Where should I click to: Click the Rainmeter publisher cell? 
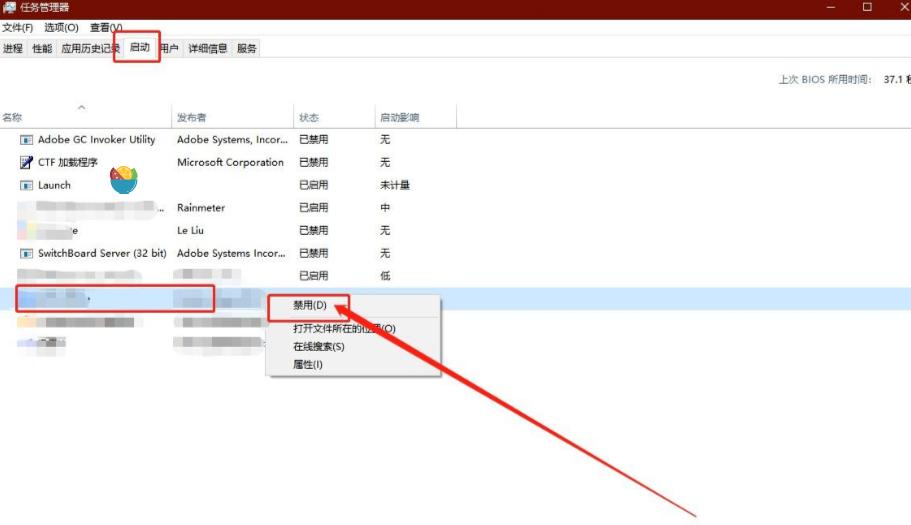coord(201,208)
